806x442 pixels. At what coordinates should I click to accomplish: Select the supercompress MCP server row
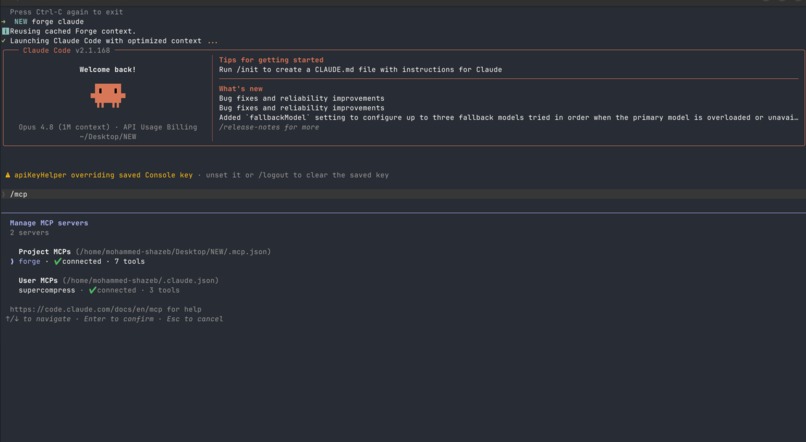(99, 290)
